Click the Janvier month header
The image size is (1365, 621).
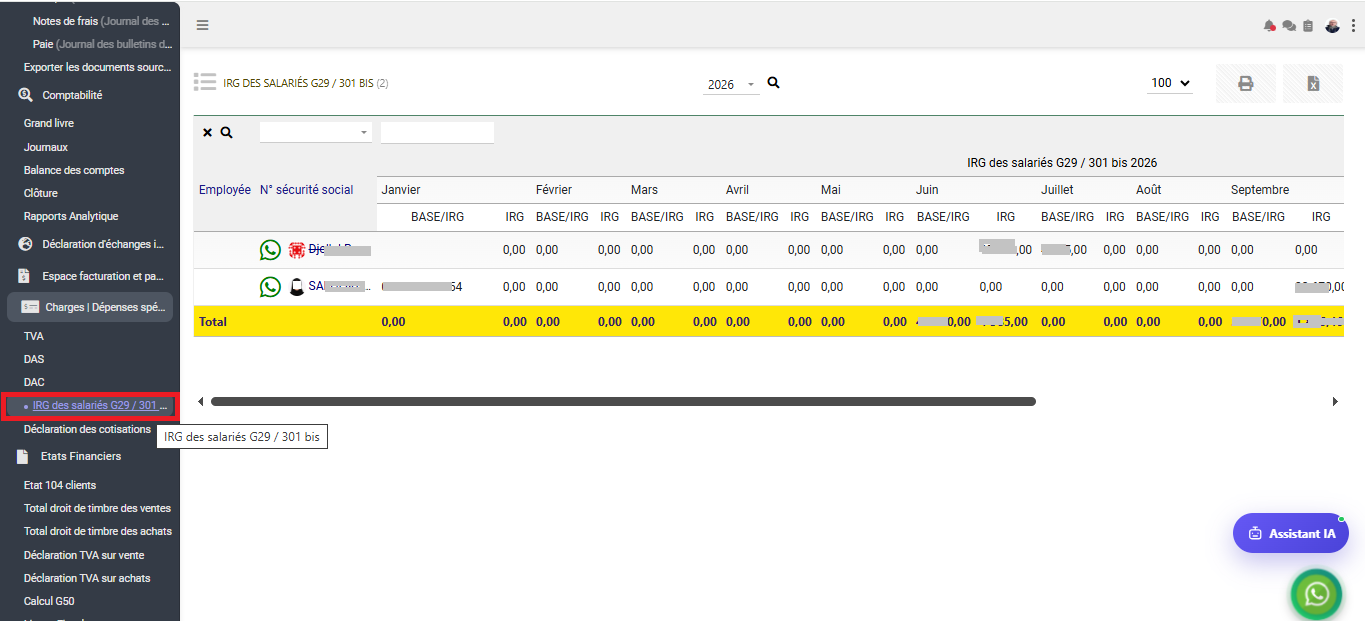[401, 190]
